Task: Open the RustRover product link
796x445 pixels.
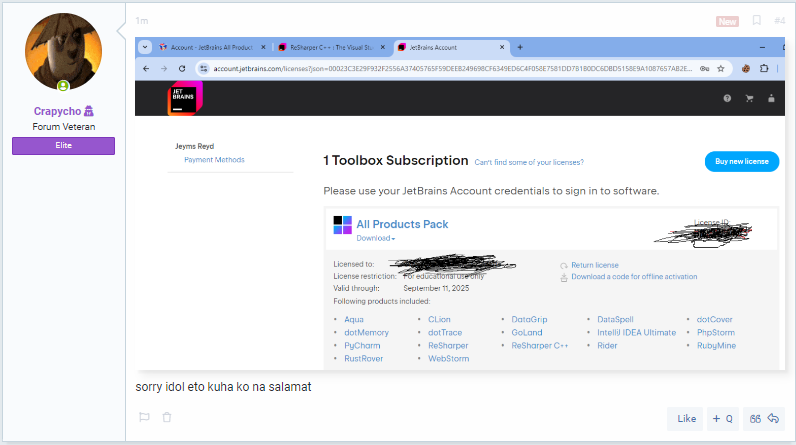Action: [363, 359]
